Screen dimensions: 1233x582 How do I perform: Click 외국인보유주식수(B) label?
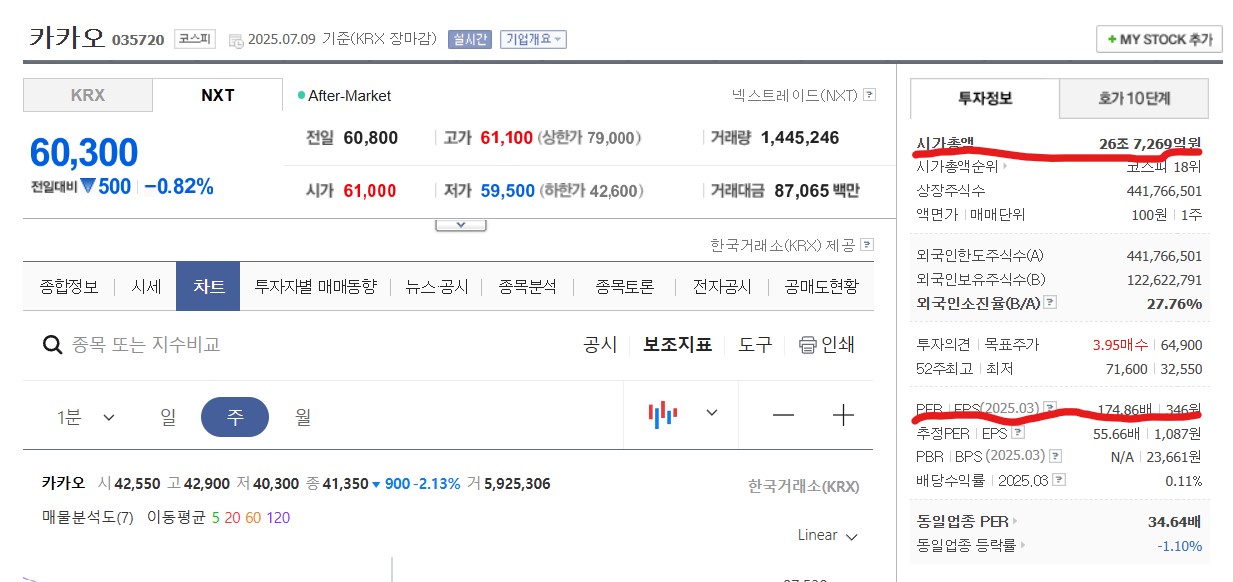coord(981,280)
